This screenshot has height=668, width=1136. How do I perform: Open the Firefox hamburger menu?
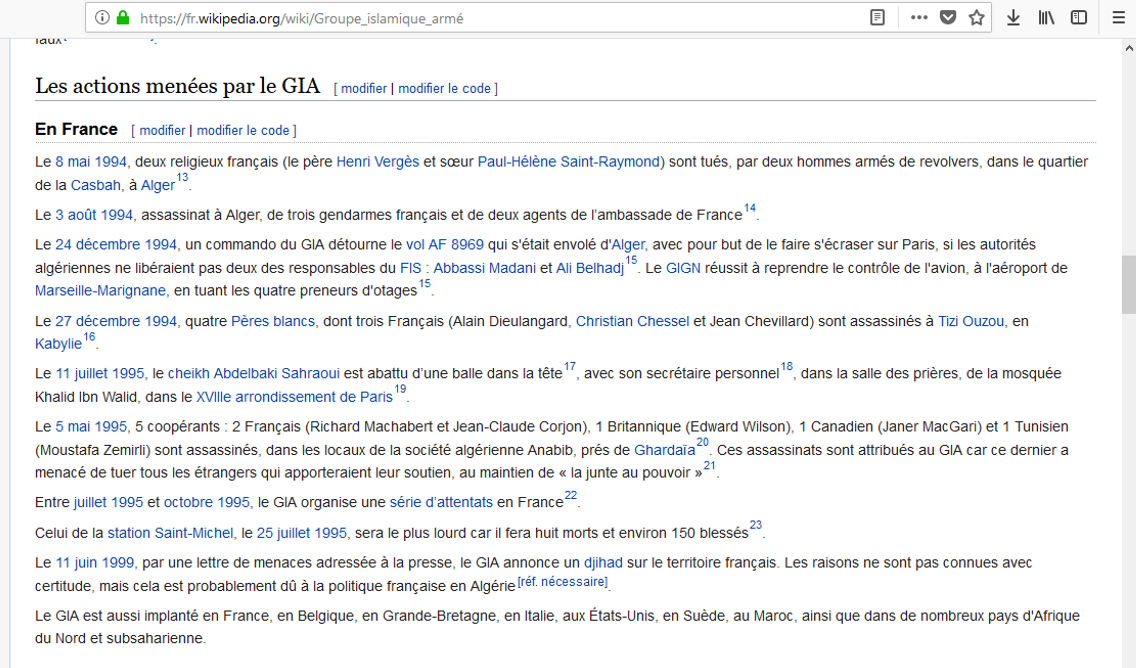[1119, 17]
